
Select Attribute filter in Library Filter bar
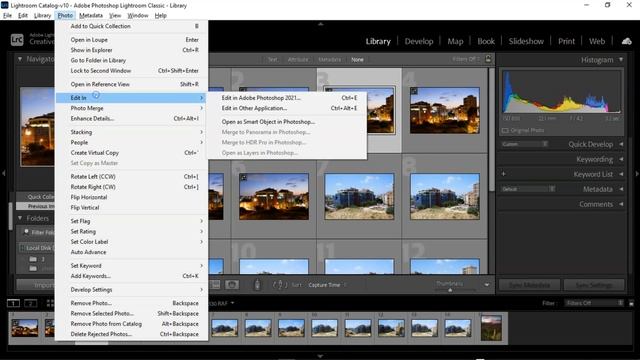[x=298, y=60]
